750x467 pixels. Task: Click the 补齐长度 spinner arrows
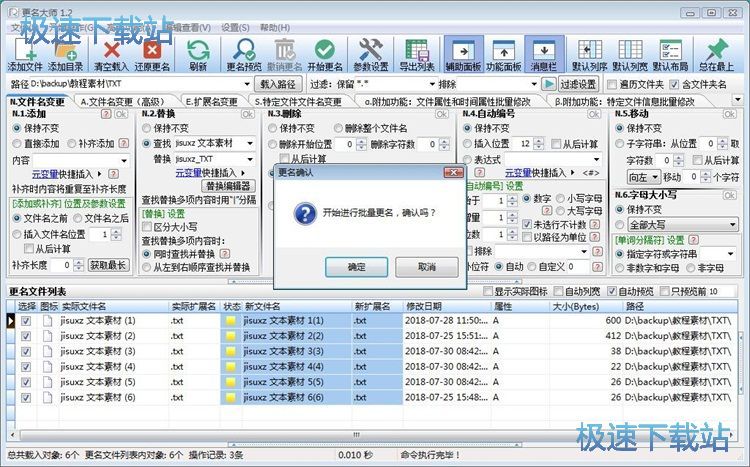[x=79, y=265]
